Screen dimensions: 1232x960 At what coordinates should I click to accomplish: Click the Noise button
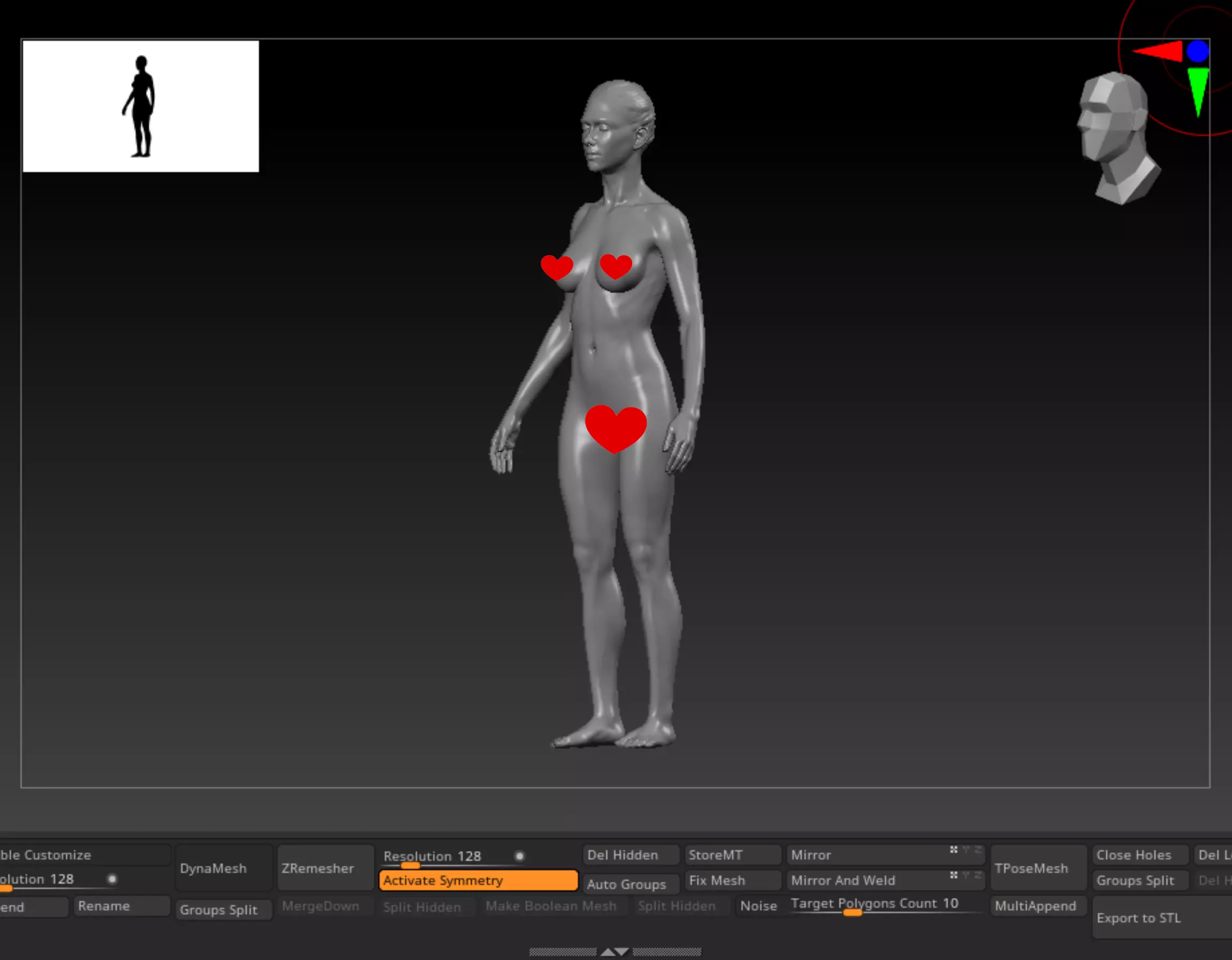(x=759, y=906)
